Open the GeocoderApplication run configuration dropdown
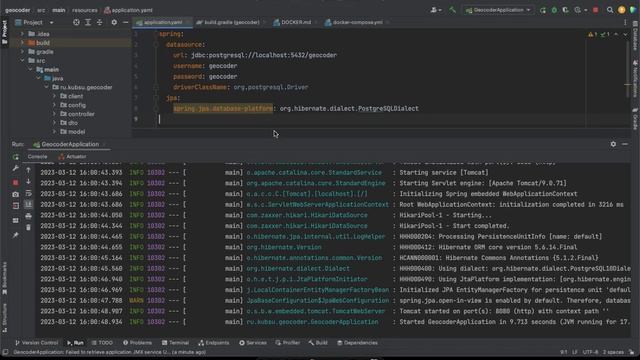The height and width of the screenshot is (360, 640). click(x=498, y=10)
